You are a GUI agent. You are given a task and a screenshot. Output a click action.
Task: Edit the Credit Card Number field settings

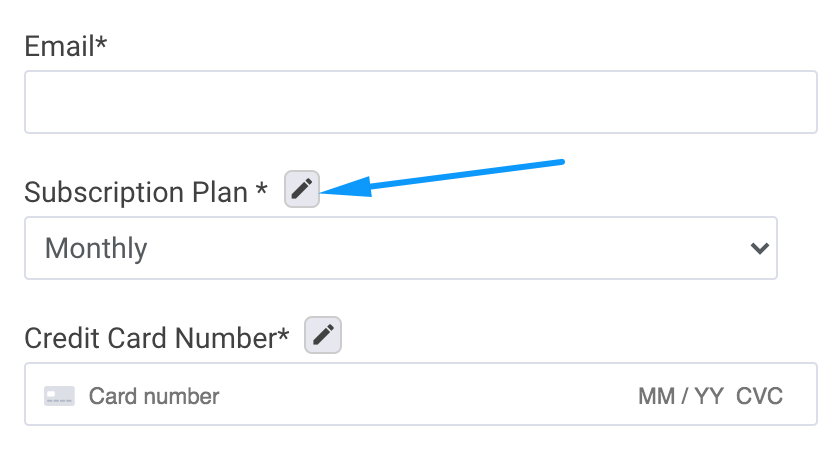coord(322,335)
